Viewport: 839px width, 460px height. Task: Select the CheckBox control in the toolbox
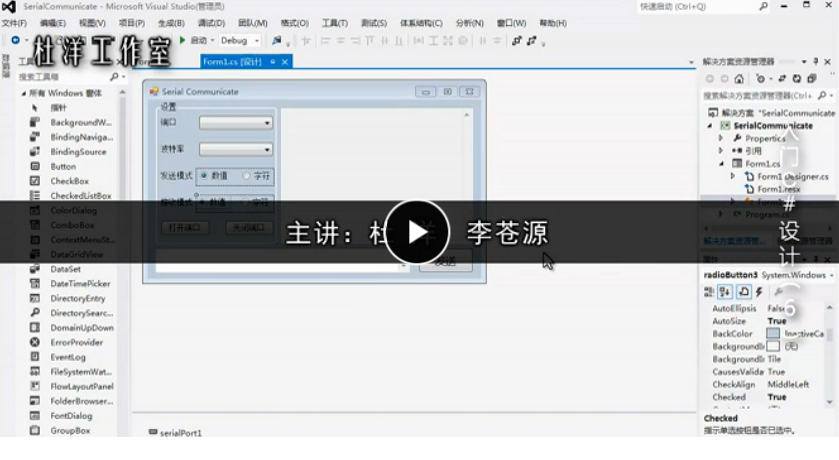tap(70, 181)
